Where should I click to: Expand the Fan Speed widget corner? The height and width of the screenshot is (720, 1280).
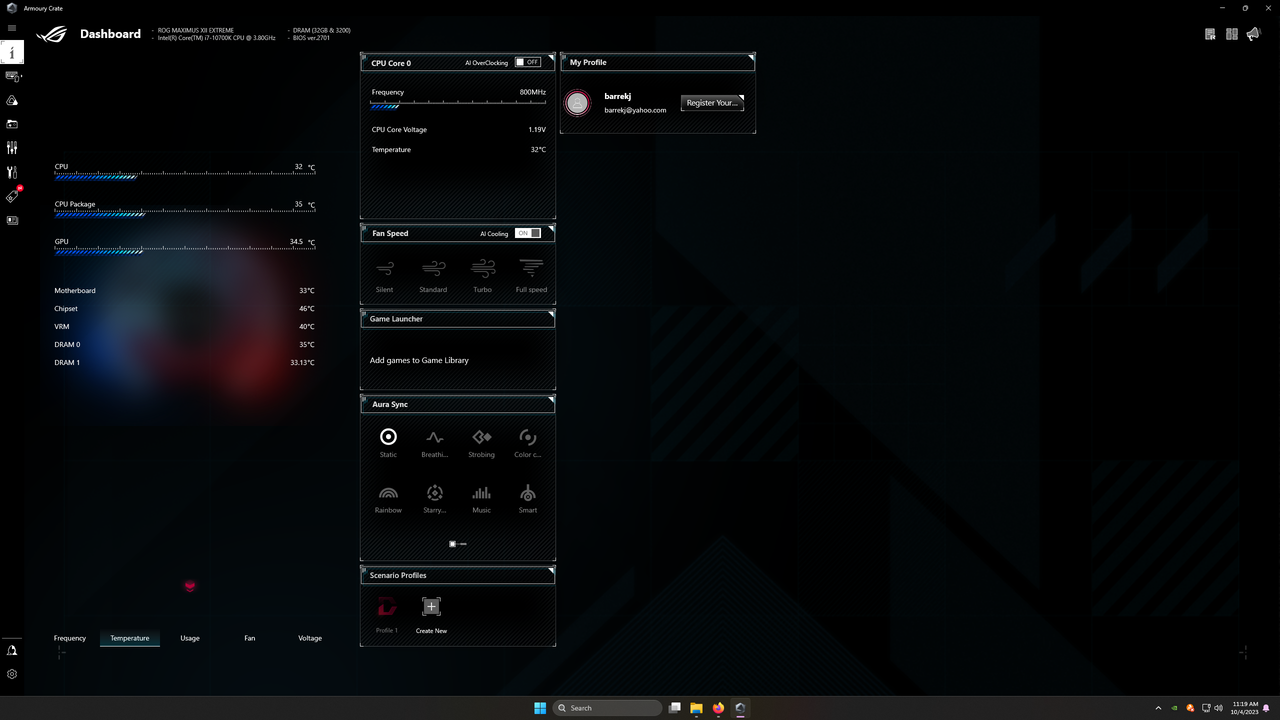tap(551, 229)
